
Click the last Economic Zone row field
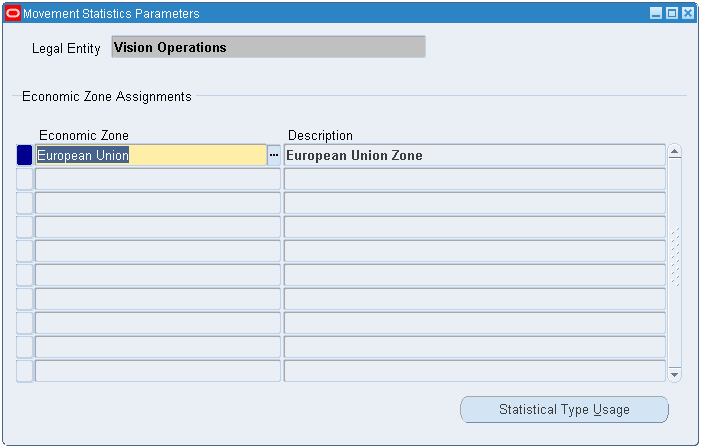pos(157,371)
